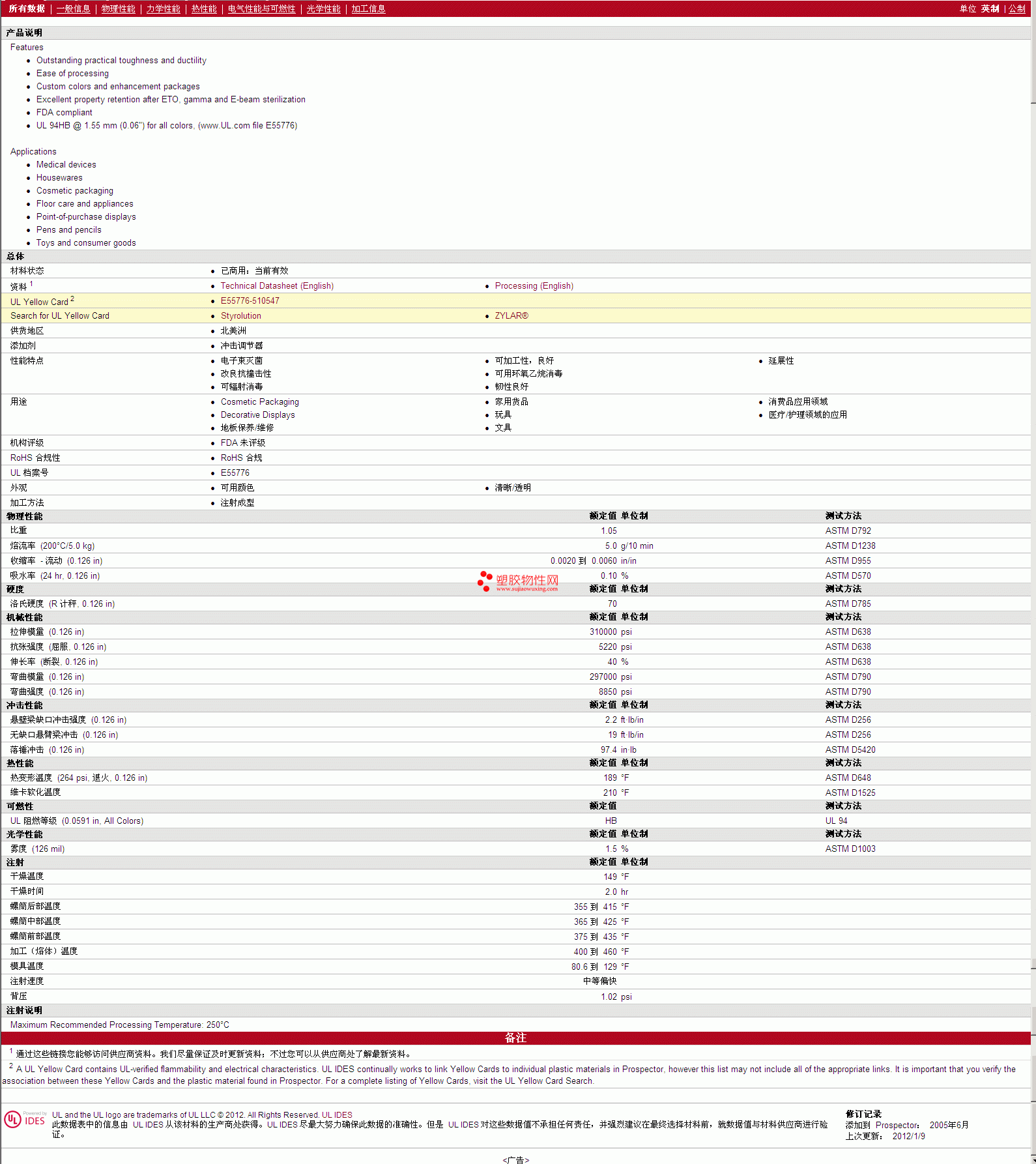Click the 清晰/透明 appearance value
This screenshot has height=1164, width=1036.
click(513, 488)
